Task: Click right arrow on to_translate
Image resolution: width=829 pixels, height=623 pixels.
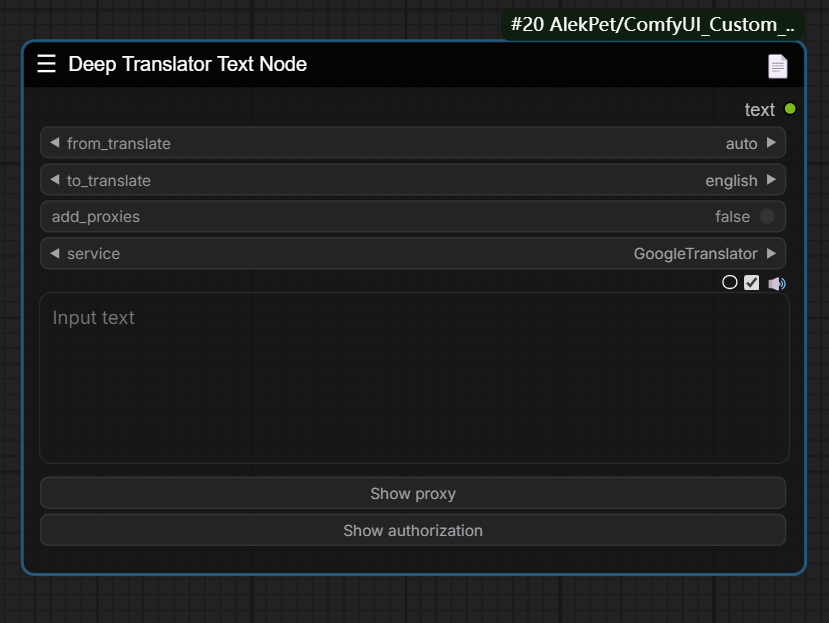Action: click(771, 180)
